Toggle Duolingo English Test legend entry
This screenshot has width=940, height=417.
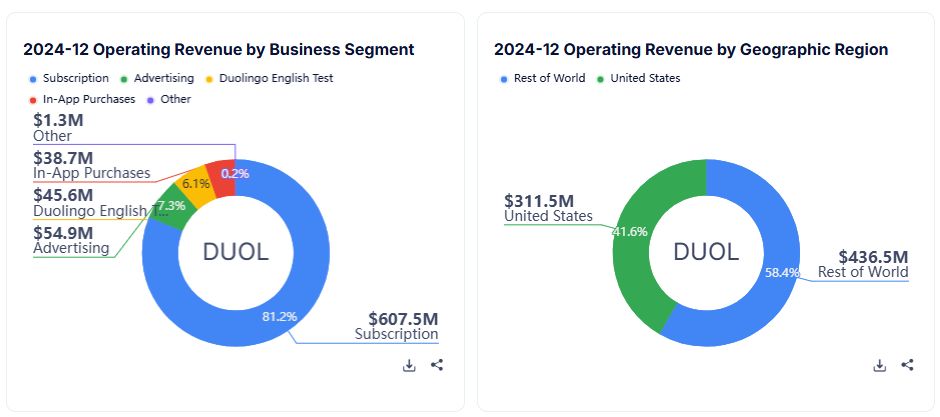(x=269, y=78)
